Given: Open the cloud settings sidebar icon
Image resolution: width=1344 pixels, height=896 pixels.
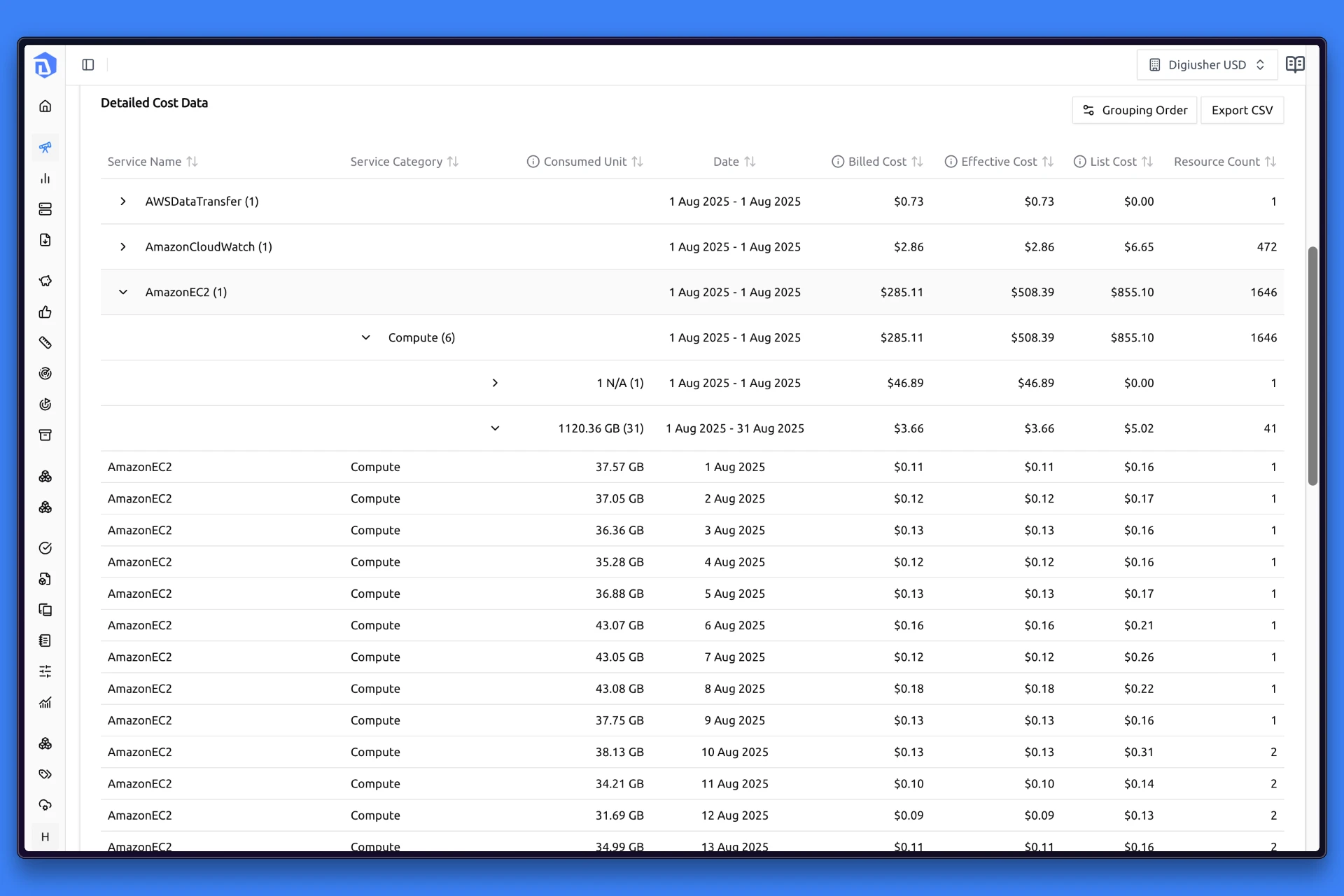Looking at the screenshot, I should (x=45, y=805).
